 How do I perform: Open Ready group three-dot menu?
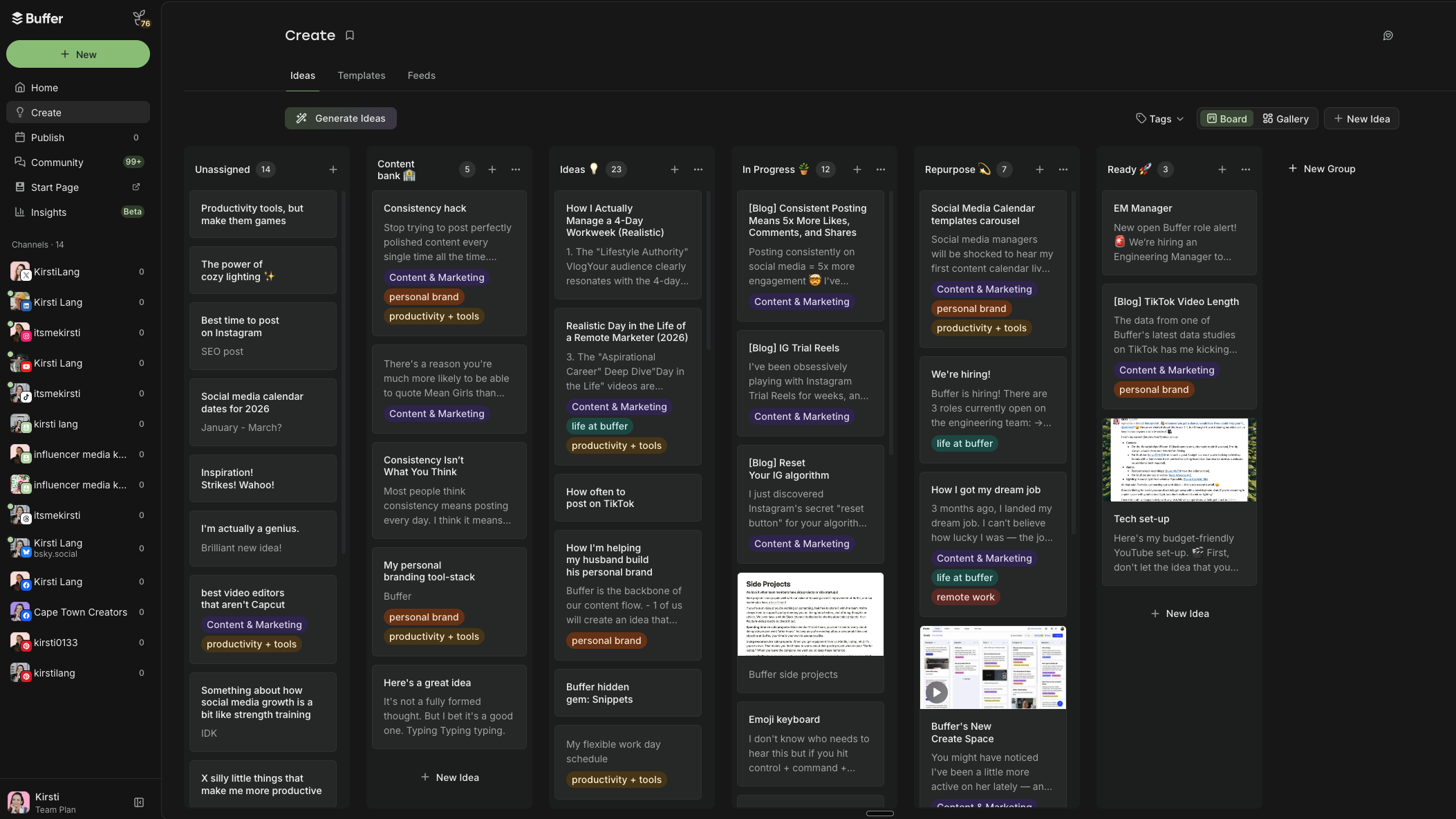click(x=1246, y=169)
